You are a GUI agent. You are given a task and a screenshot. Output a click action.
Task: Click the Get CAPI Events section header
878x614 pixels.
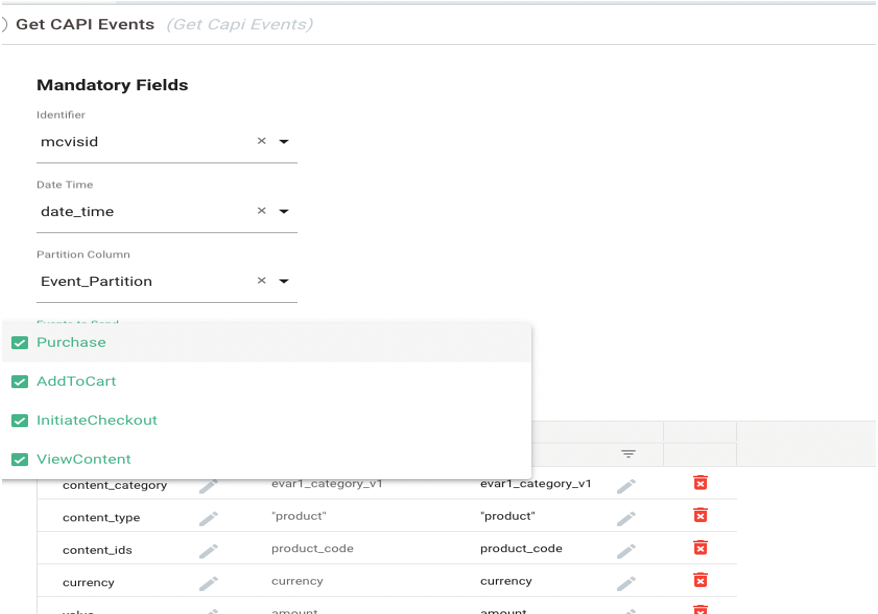[x=85, y=24]
